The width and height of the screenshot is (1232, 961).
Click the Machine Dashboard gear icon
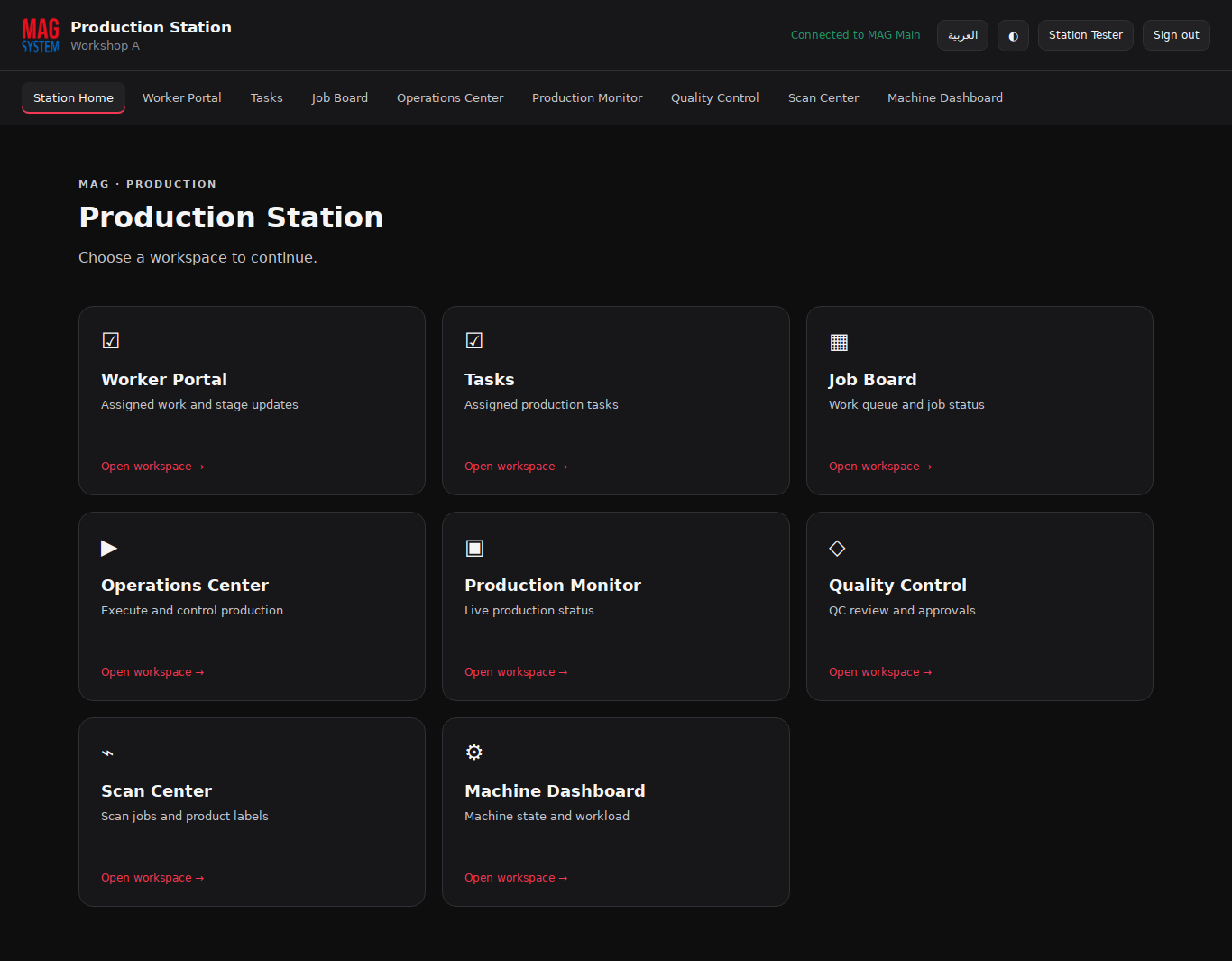[474, 753]
